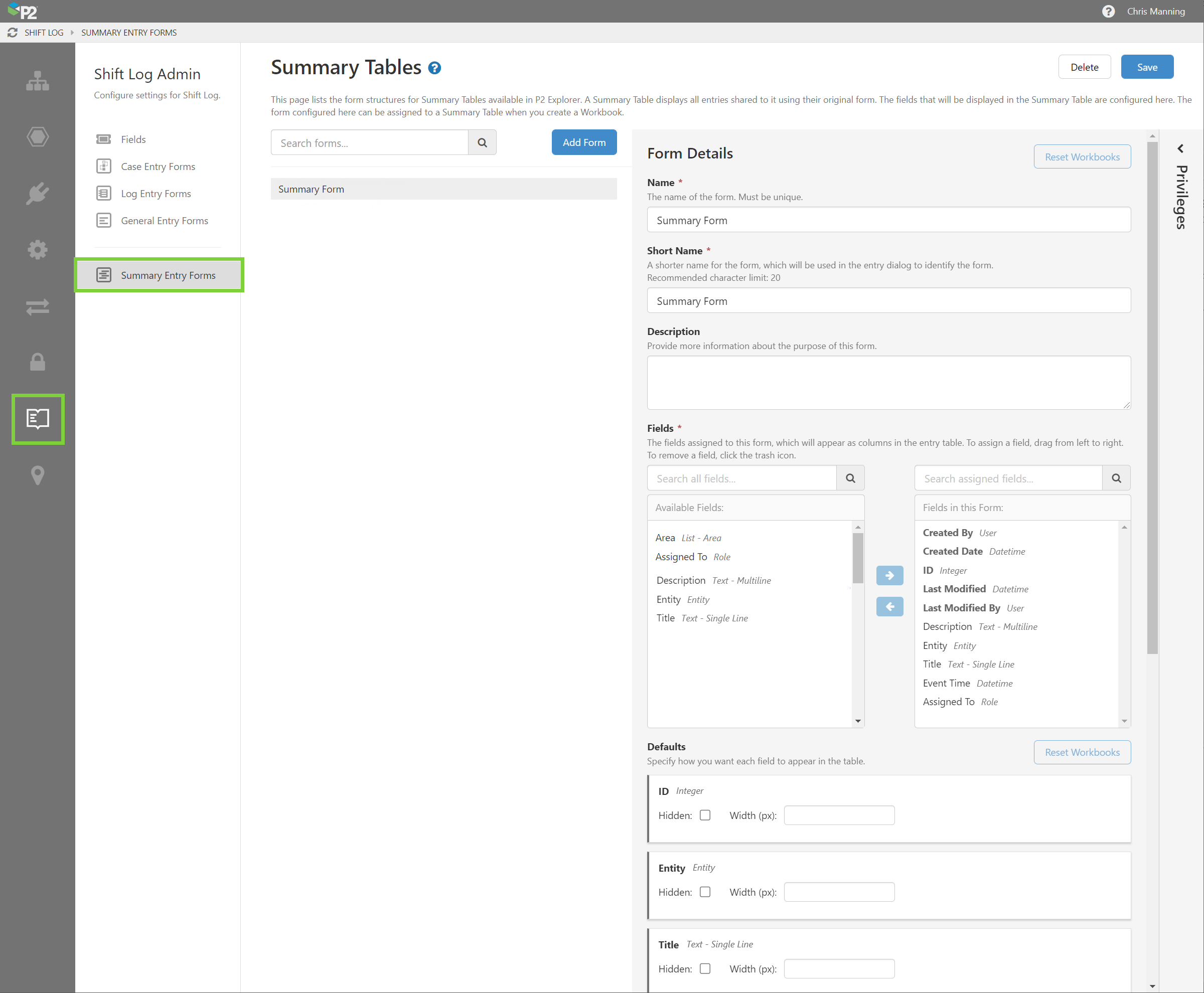Click the hexagon icon in left sidebar
The height and width of the screenshot is (993, 1204).
37,137
